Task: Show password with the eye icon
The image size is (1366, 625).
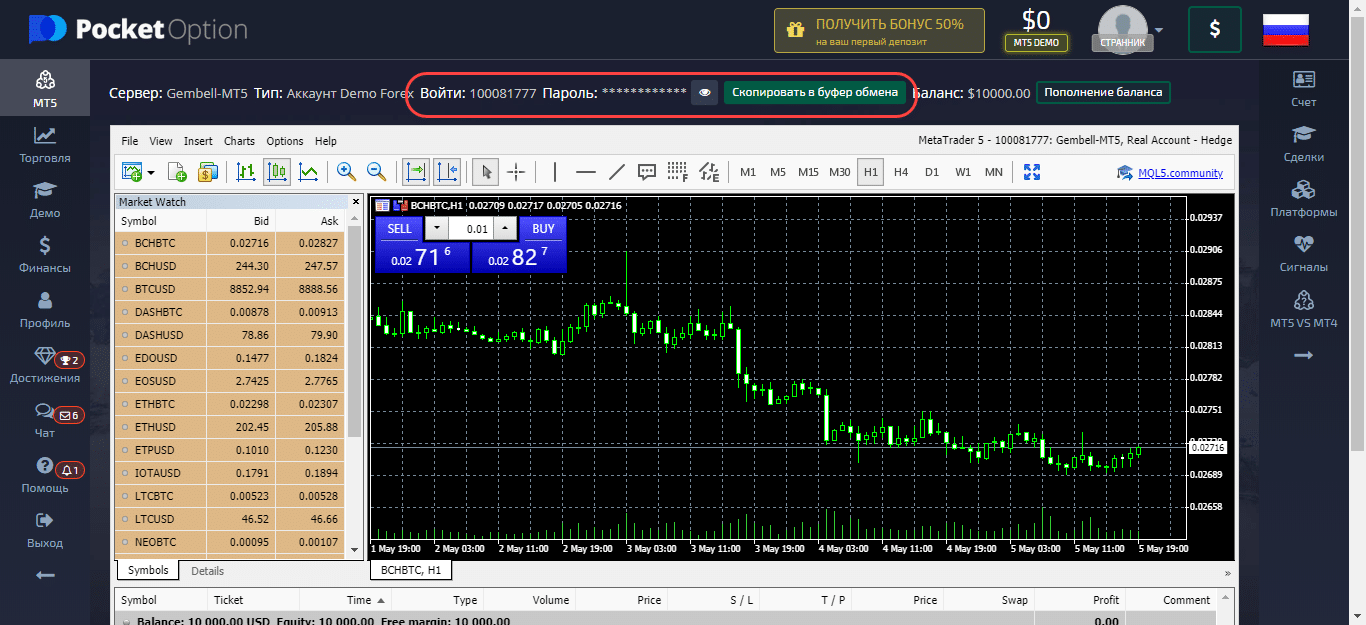Action: [704, 93]
